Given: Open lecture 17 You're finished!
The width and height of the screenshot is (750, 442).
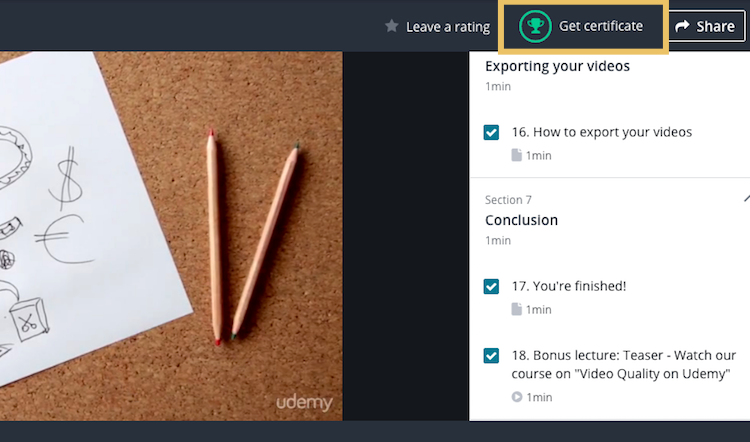Looking at the screenshot, I should pos(569,286).
